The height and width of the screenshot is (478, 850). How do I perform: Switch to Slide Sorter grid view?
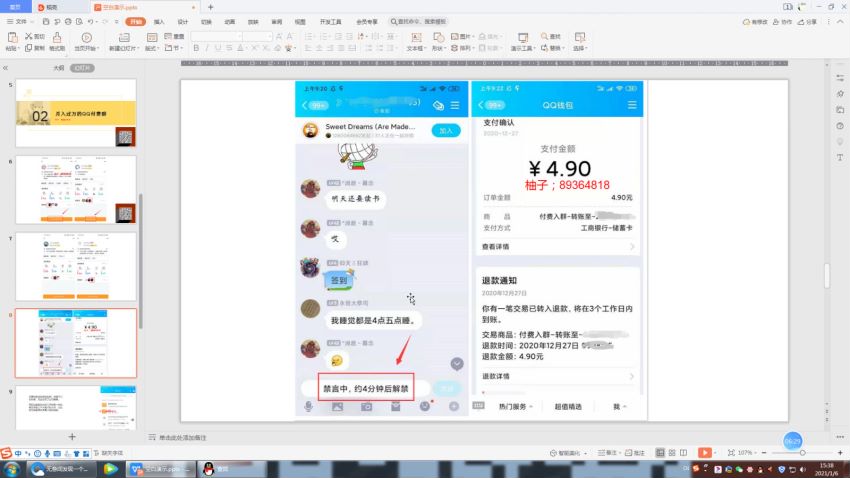click(672, 453)
